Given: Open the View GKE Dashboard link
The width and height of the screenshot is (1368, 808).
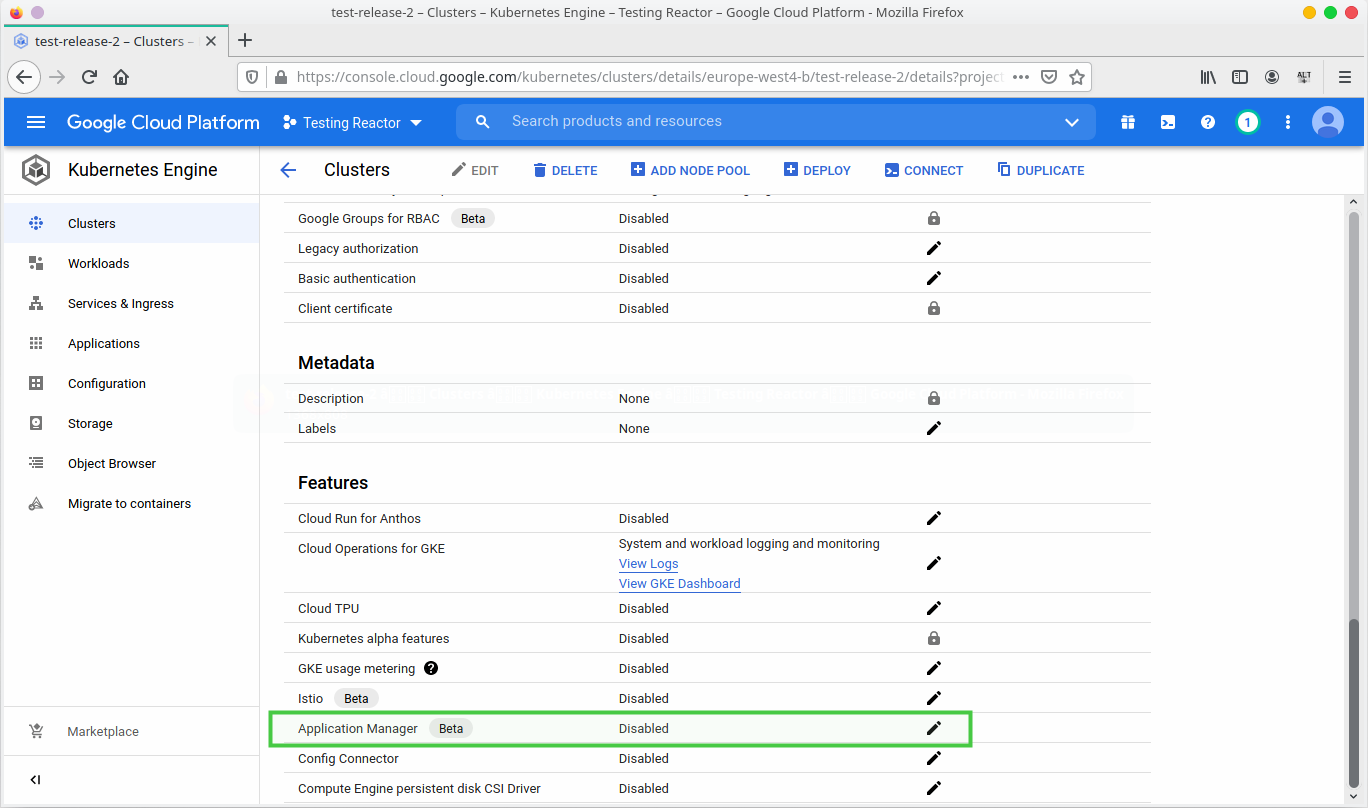Looking at the screenshot, I should [x=679, y=584].
